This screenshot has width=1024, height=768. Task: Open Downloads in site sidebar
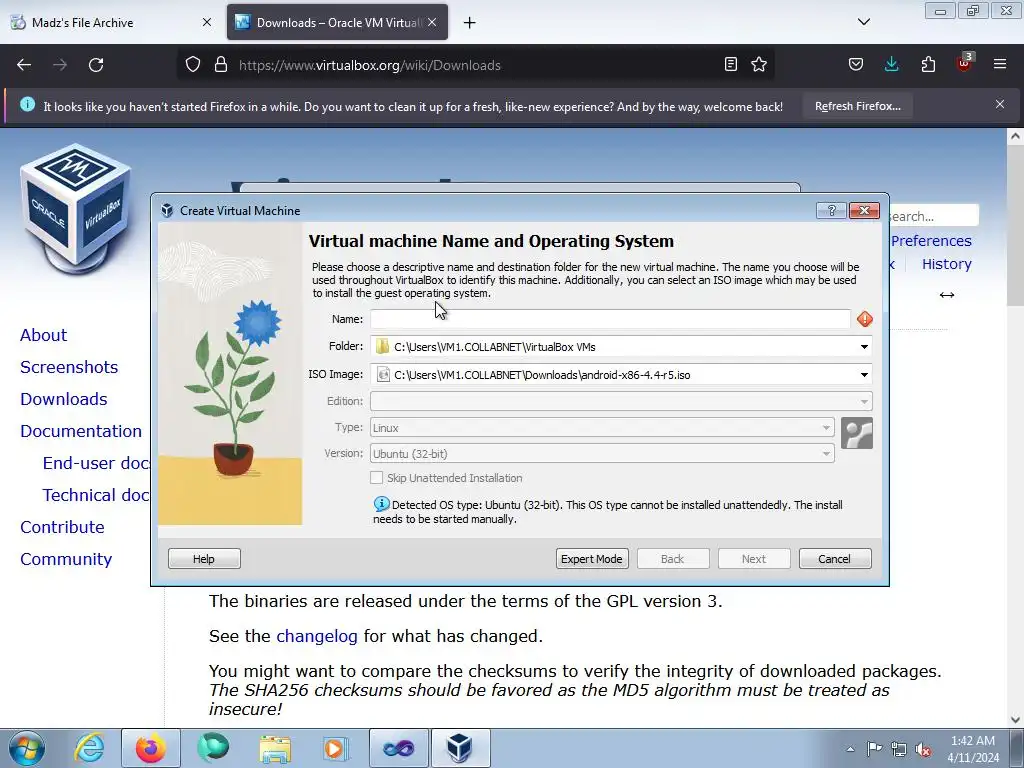64,399
